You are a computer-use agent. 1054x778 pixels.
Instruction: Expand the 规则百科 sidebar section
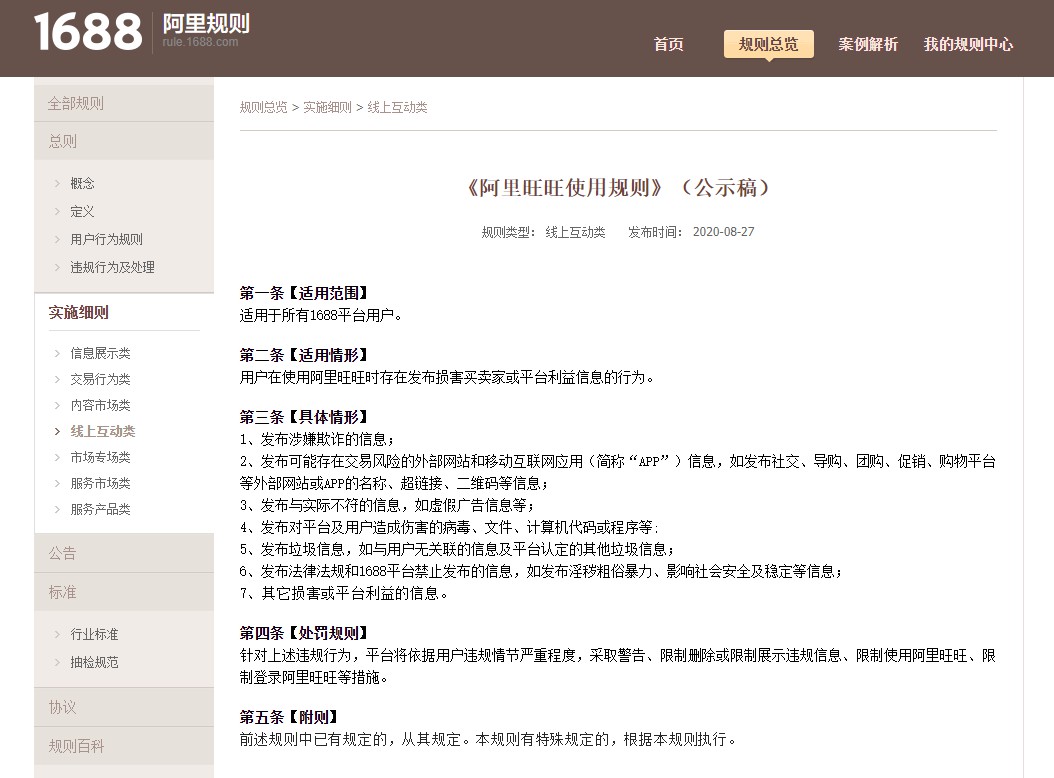click(124, 746)
